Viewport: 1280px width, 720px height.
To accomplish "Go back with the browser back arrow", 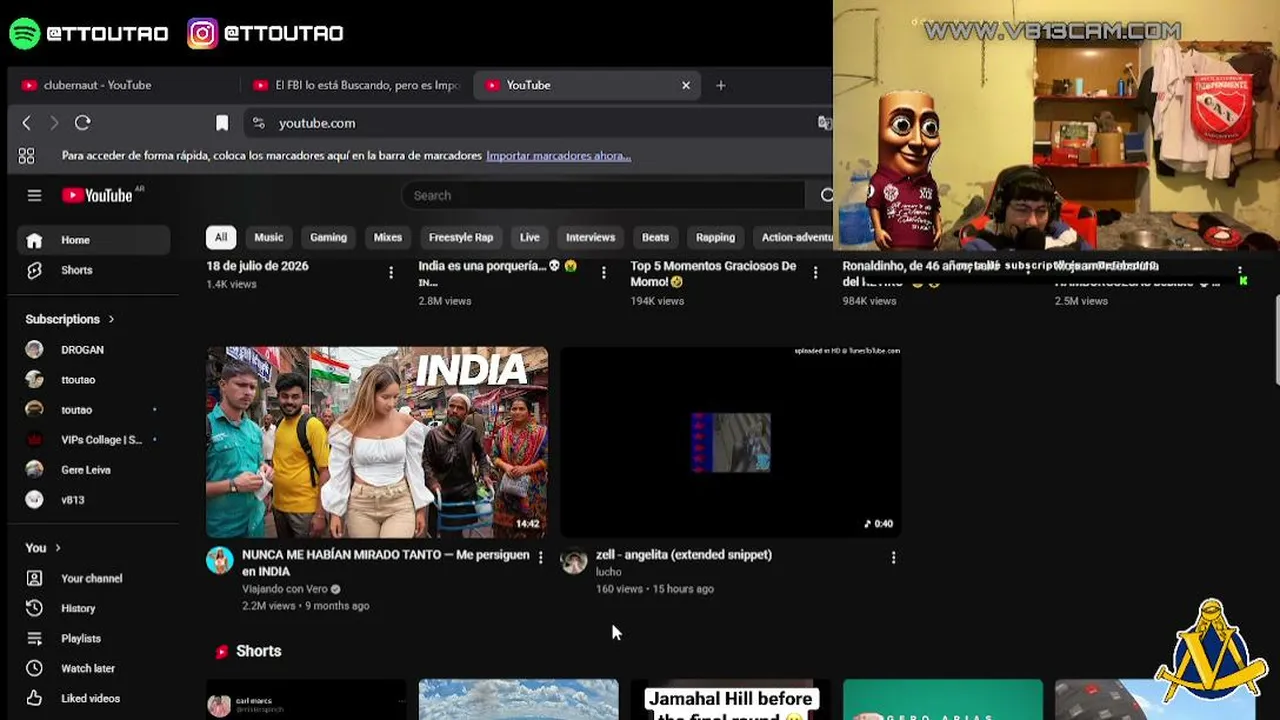I will pos(27,123).
